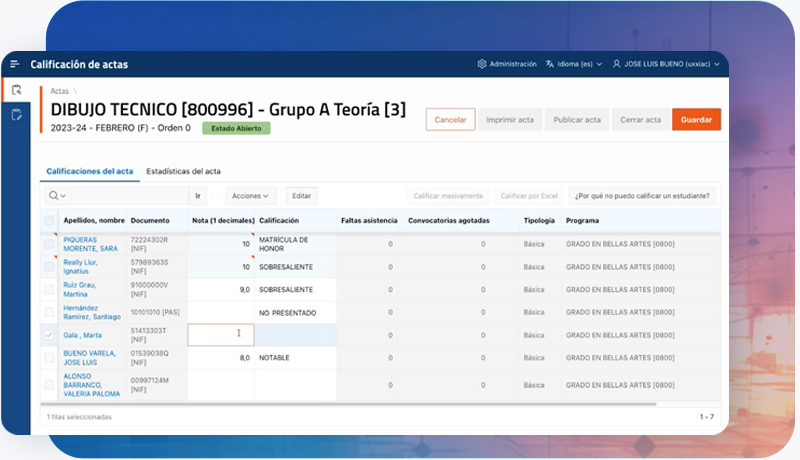Click the acta search sidebar icon
The width and height of the screenshot is (800, 460).
click(x=16, y=90)
